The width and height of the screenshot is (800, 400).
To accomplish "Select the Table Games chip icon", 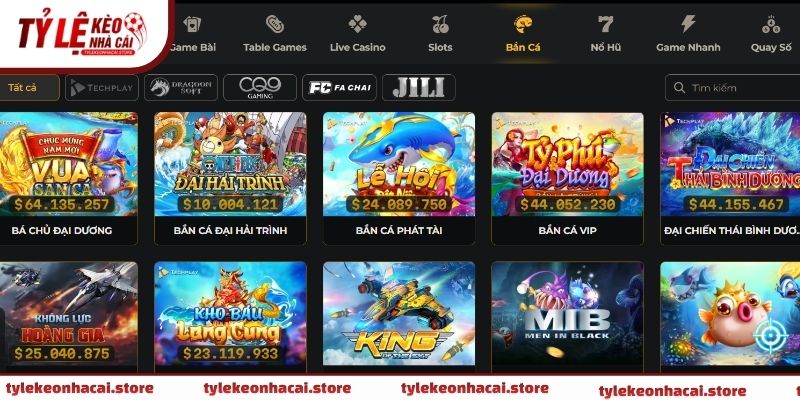I will coord(274,24).
